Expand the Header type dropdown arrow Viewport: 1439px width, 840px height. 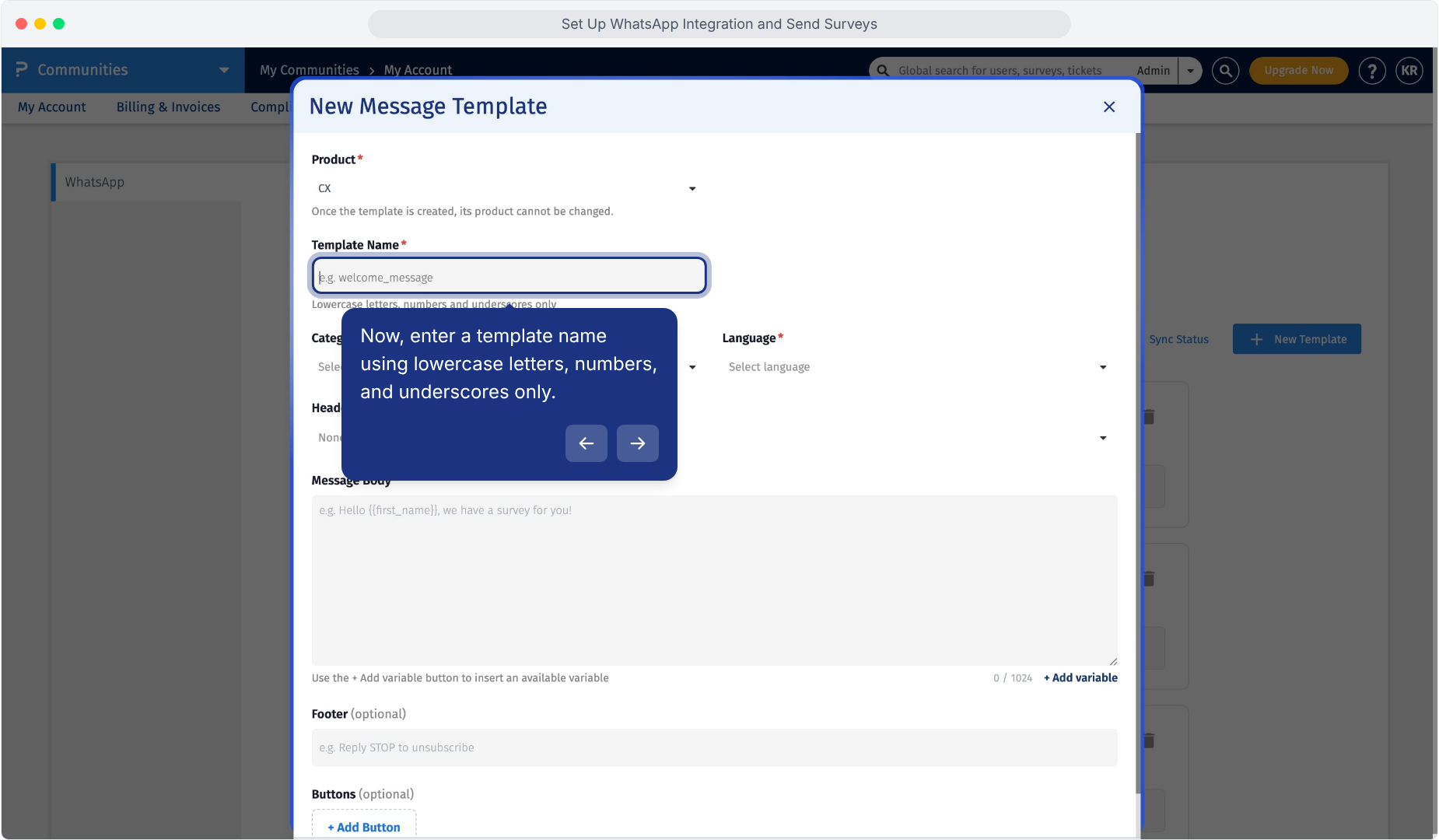1103,438
